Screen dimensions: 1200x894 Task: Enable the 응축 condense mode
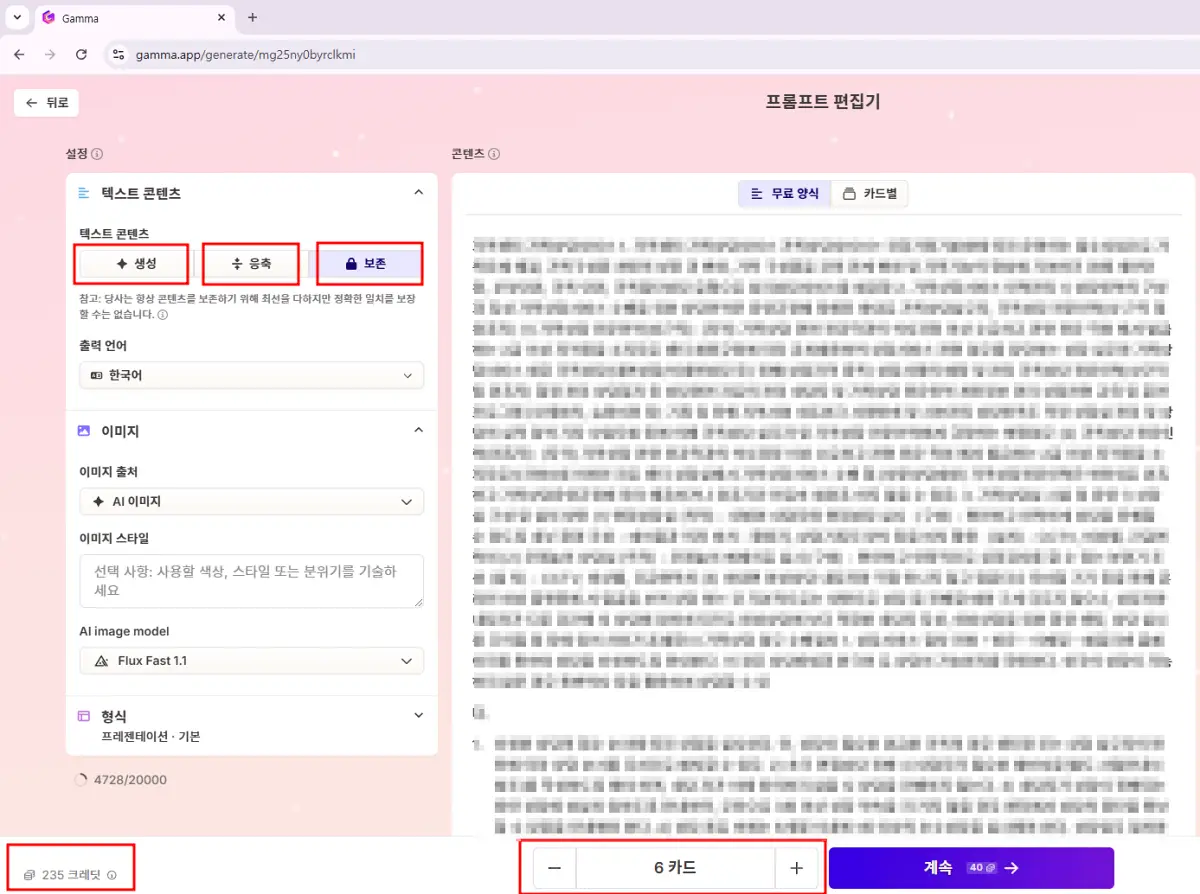click(x=250, y=263)
